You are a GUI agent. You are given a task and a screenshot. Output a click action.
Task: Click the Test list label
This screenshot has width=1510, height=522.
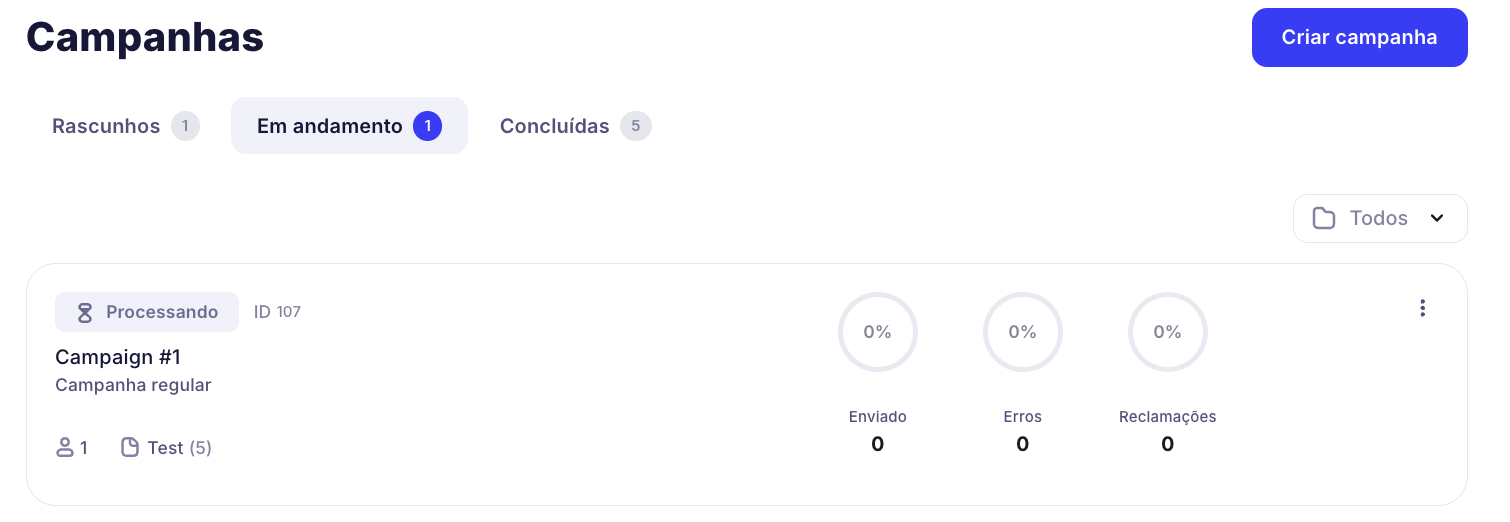click(x=165, y=448)
